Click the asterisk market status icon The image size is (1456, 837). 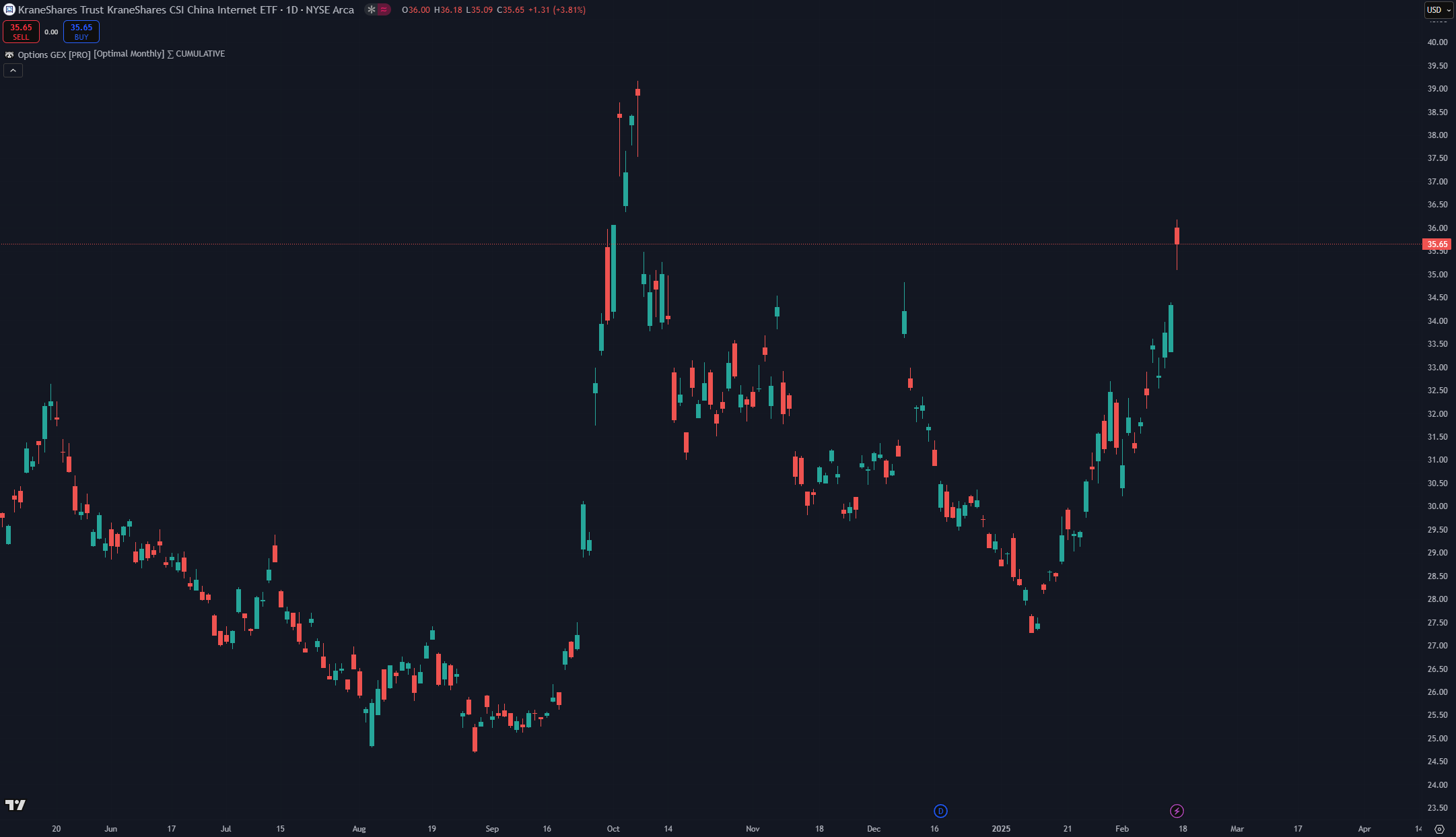[372, 9]
